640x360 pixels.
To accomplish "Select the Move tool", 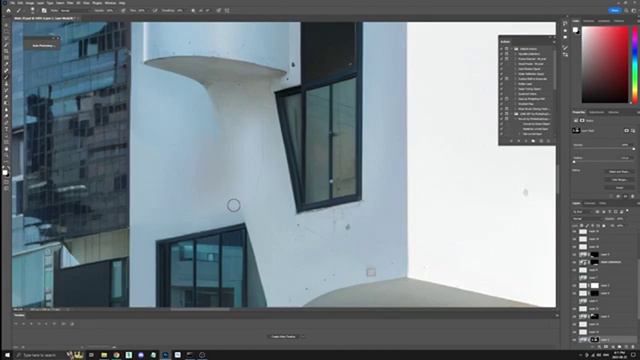I will click(x=6, y=25).
